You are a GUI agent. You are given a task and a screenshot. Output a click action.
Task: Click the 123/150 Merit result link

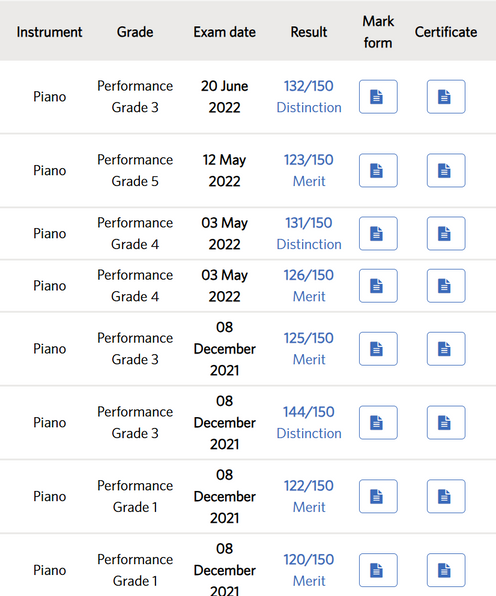pos(309,170)
